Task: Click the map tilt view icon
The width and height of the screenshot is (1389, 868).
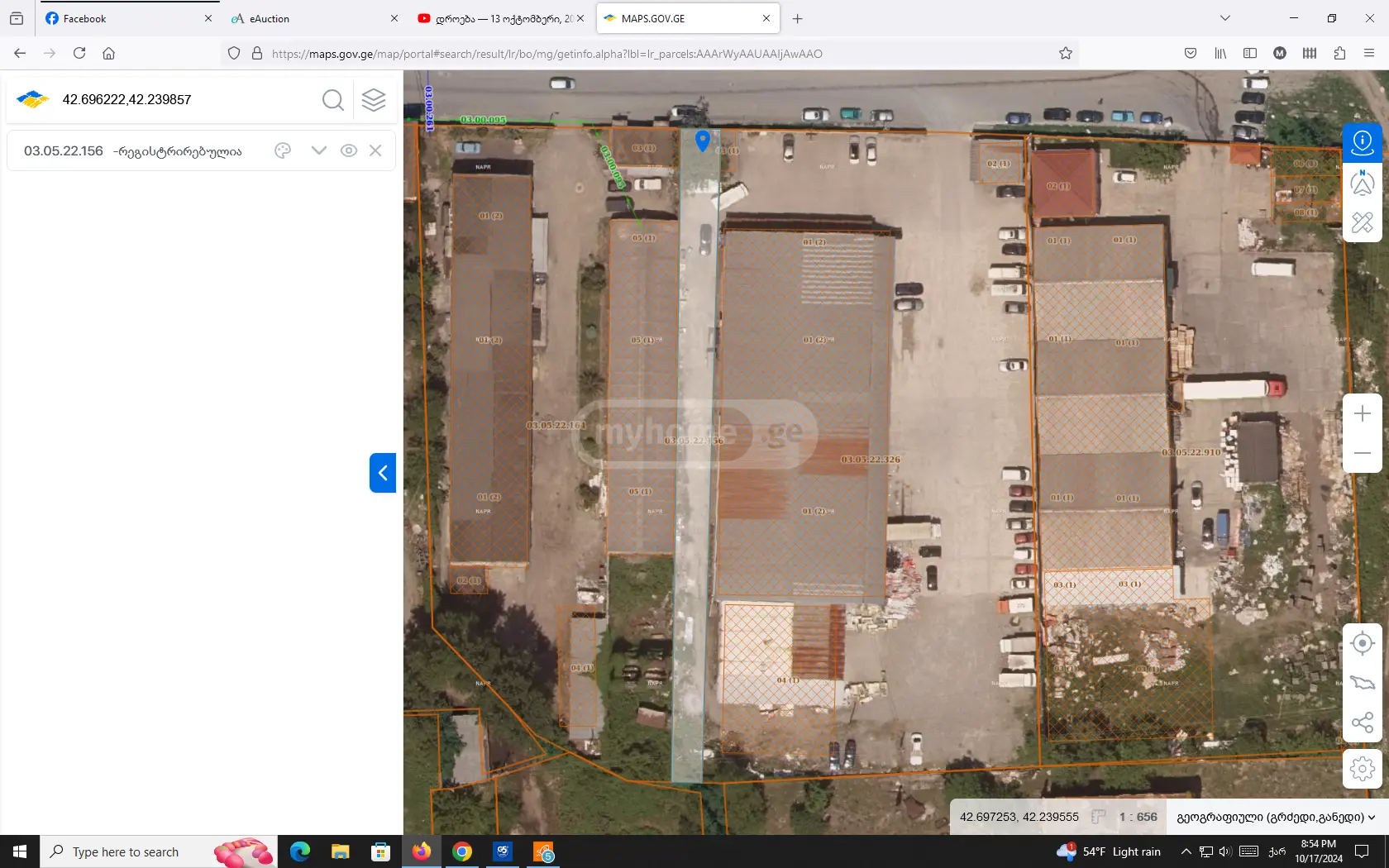Action: 1363,683
